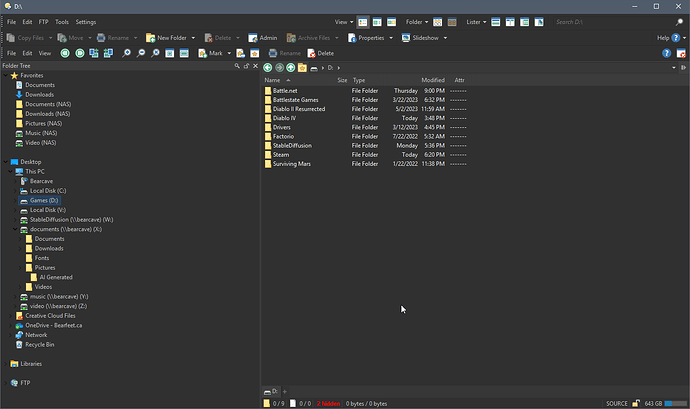Click the zoom-in magnifier toolbar icon
Viewport: 690px width, 409px height.
pyautogui.click(x=126, y=53)
